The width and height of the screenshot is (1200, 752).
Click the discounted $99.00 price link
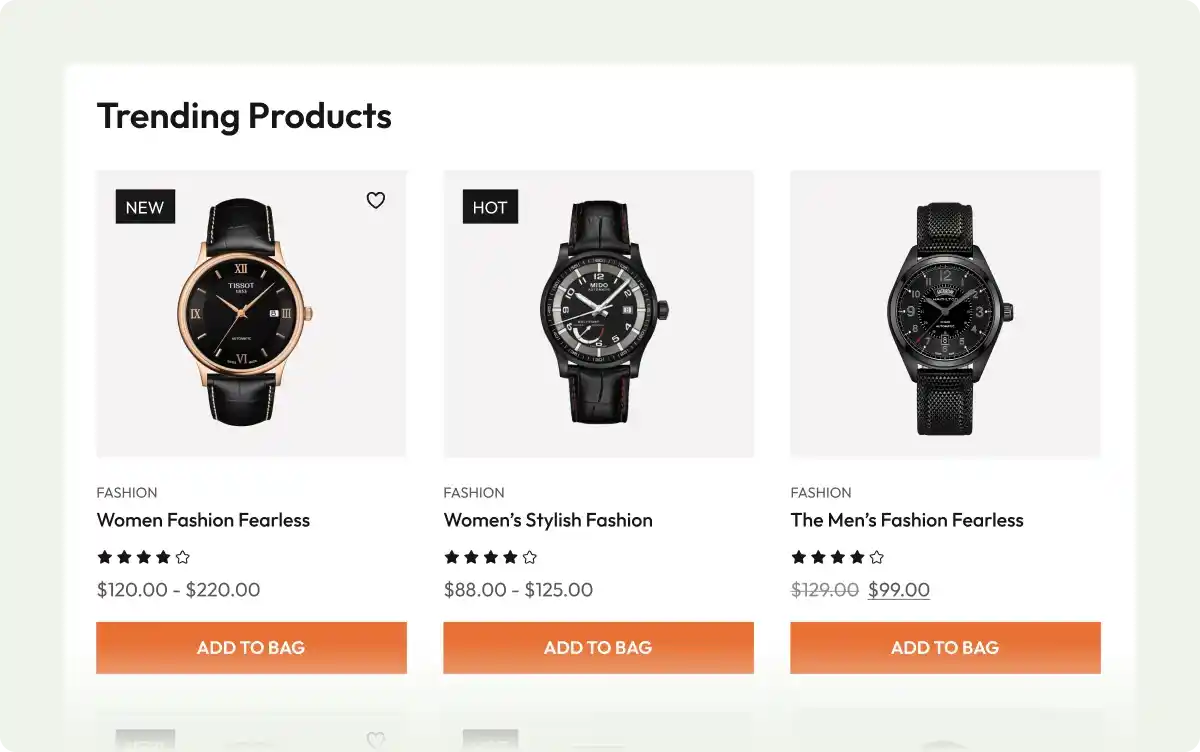point(898,590)
